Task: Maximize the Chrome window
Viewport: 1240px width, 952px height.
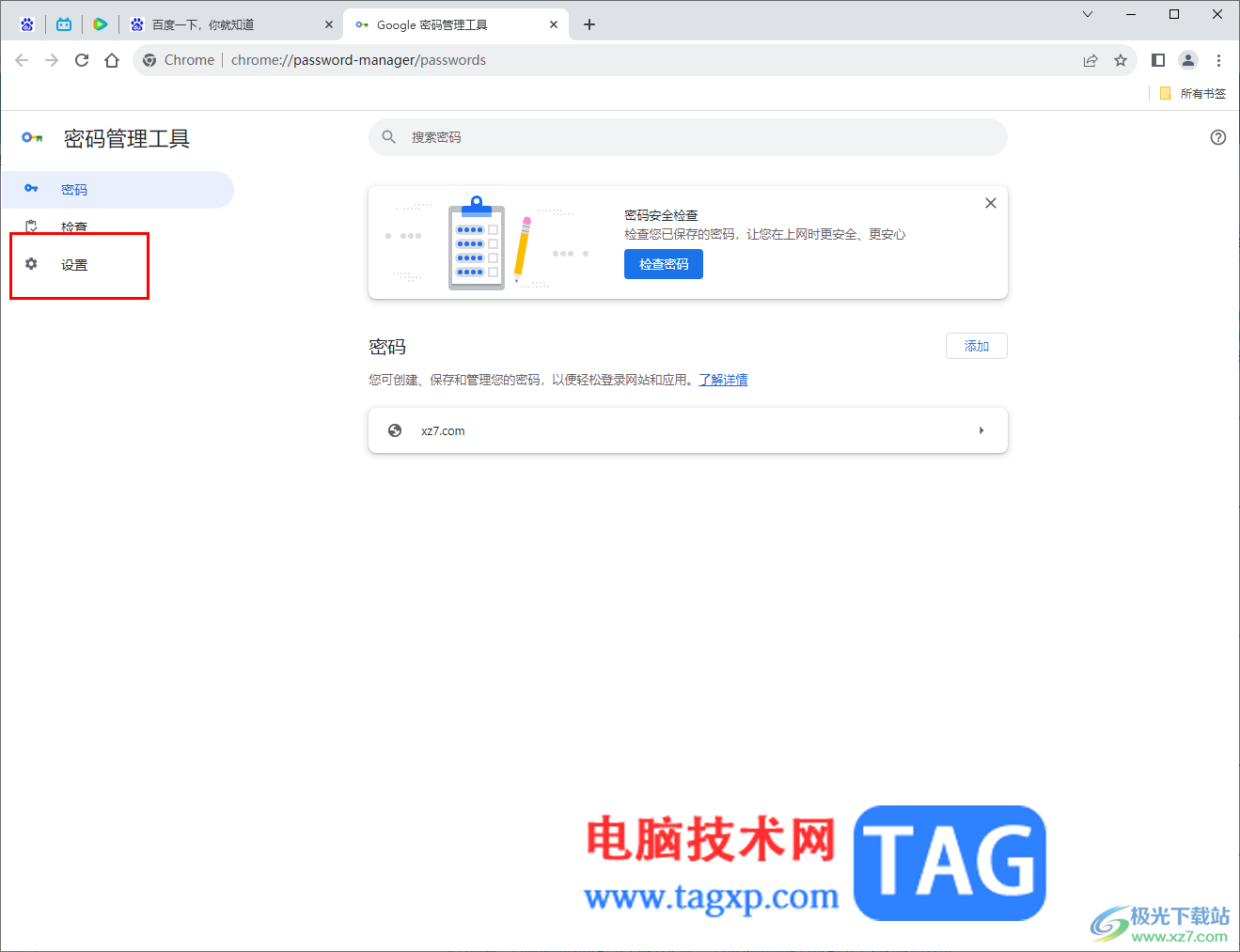Action: [1174, 14]
